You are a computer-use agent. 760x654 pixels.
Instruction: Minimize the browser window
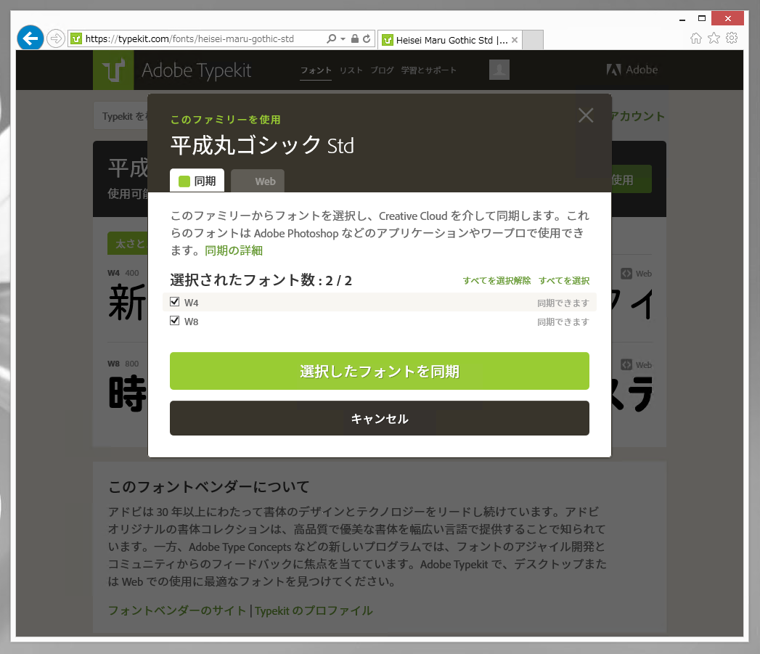coord(682,19)
